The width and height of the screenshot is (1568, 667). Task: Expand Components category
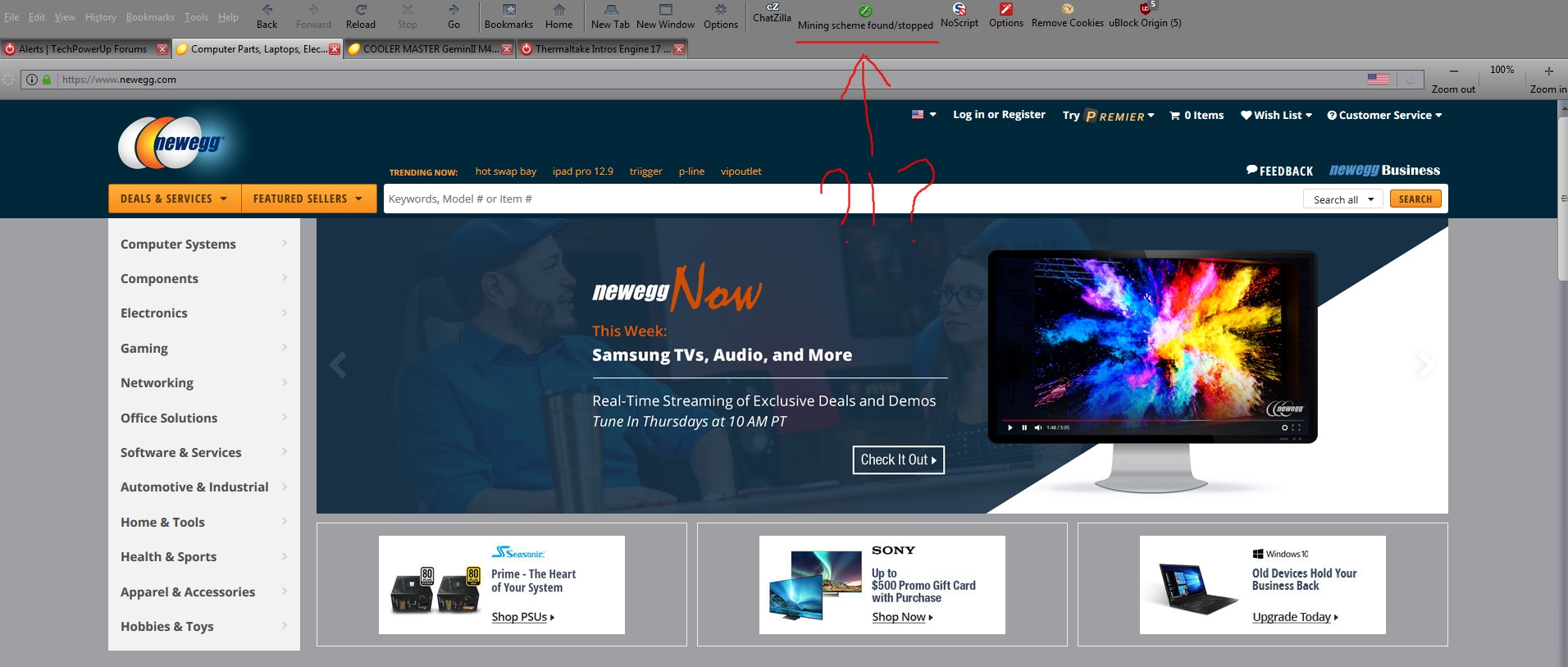click(x=203, y=278)
